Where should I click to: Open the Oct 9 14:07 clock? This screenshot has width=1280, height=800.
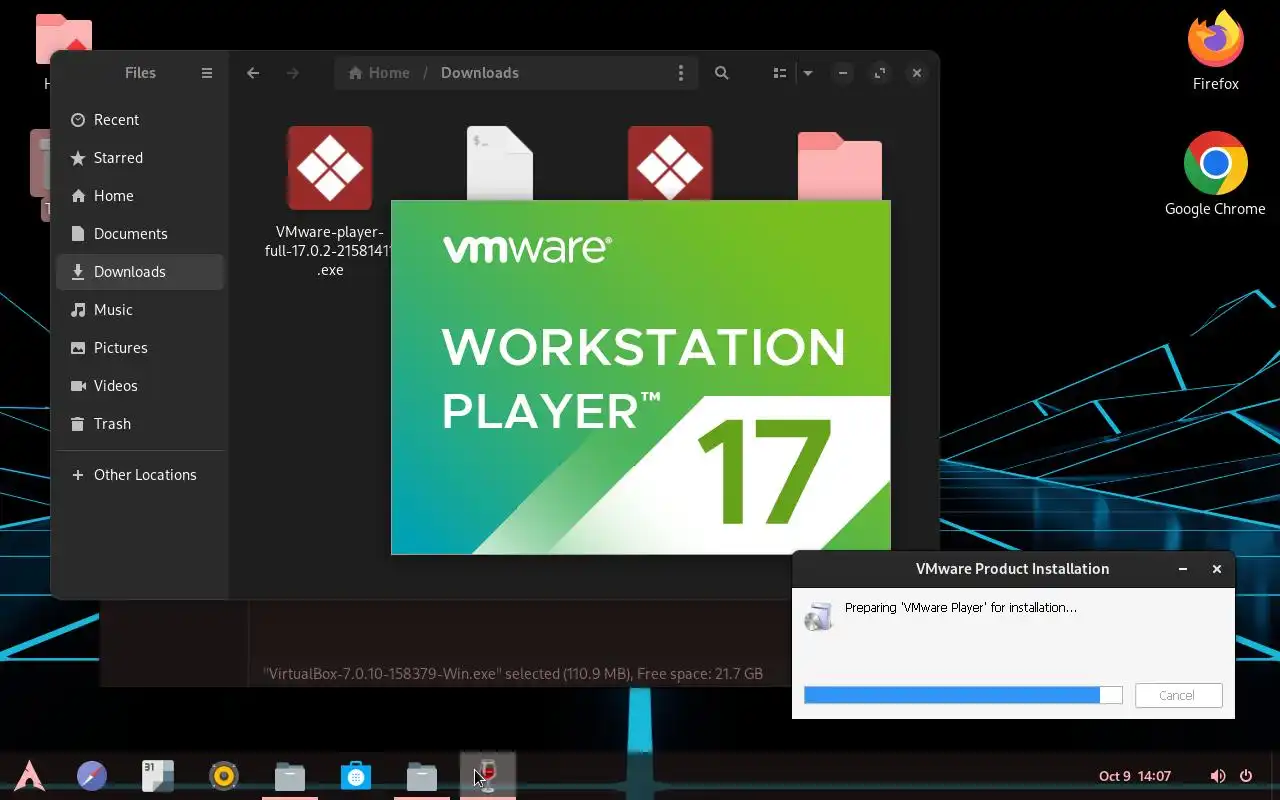pos(1135,776)
